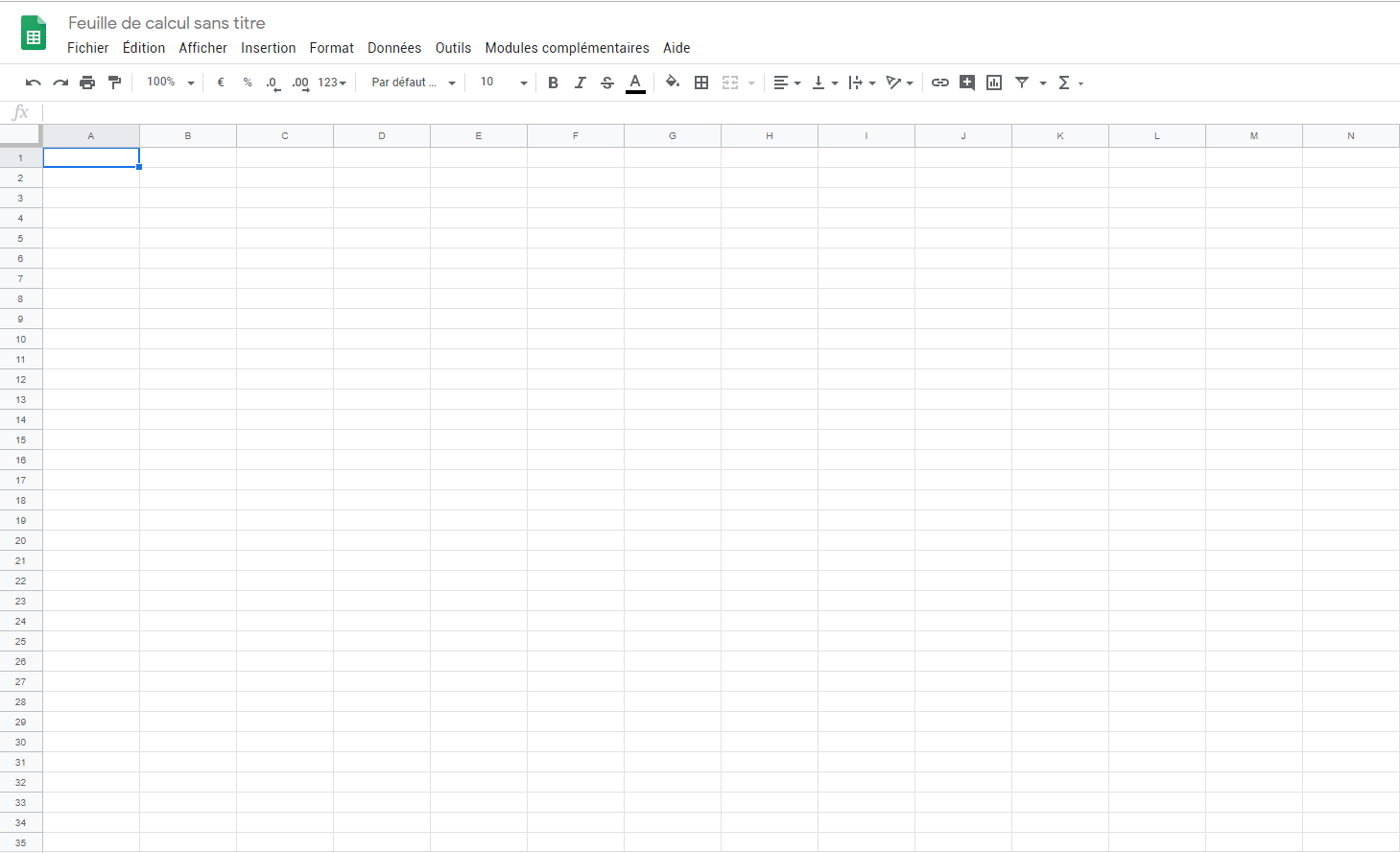
Task: Decrease decimal places
Action: coord(273,83)
